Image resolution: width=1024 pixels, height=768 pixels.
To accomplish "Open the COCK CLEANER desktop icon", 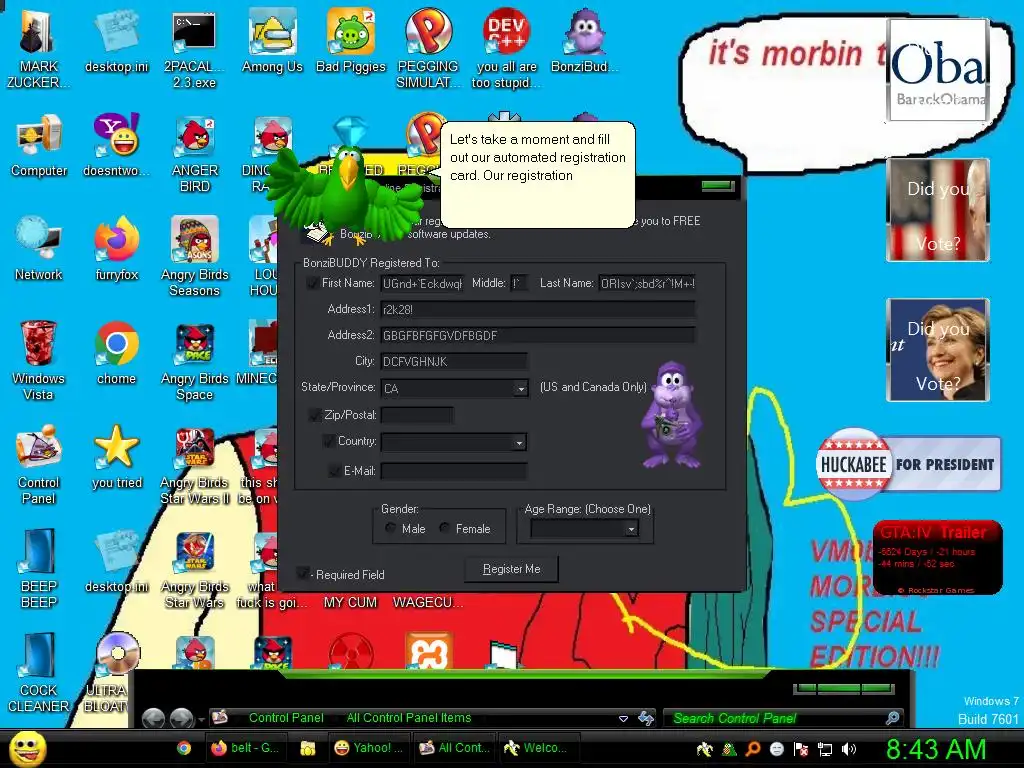I will [39, 673].
